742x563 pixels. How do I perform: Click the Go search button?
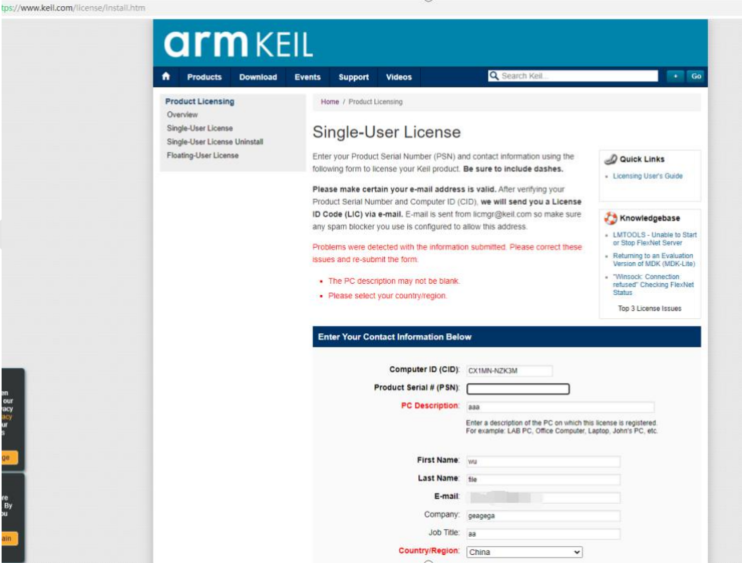[696, 76]
